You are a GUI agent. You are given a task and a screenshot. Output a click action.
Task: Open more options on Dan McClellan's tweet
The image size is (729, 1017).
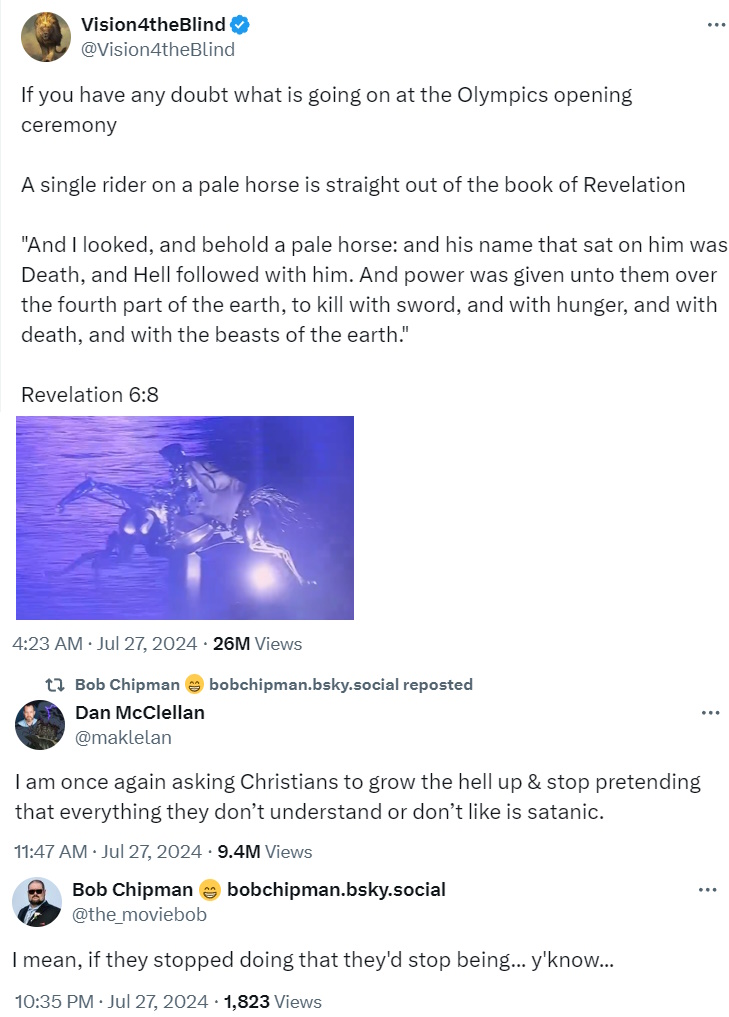tap(710, 713)
